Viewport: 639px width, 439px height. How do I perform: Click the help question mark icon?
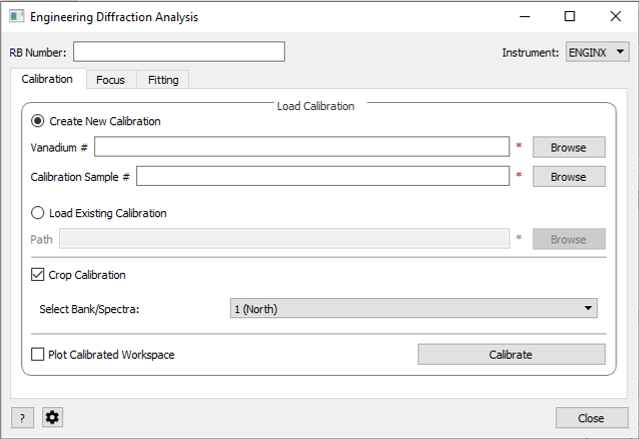click(x=21, y=417)
